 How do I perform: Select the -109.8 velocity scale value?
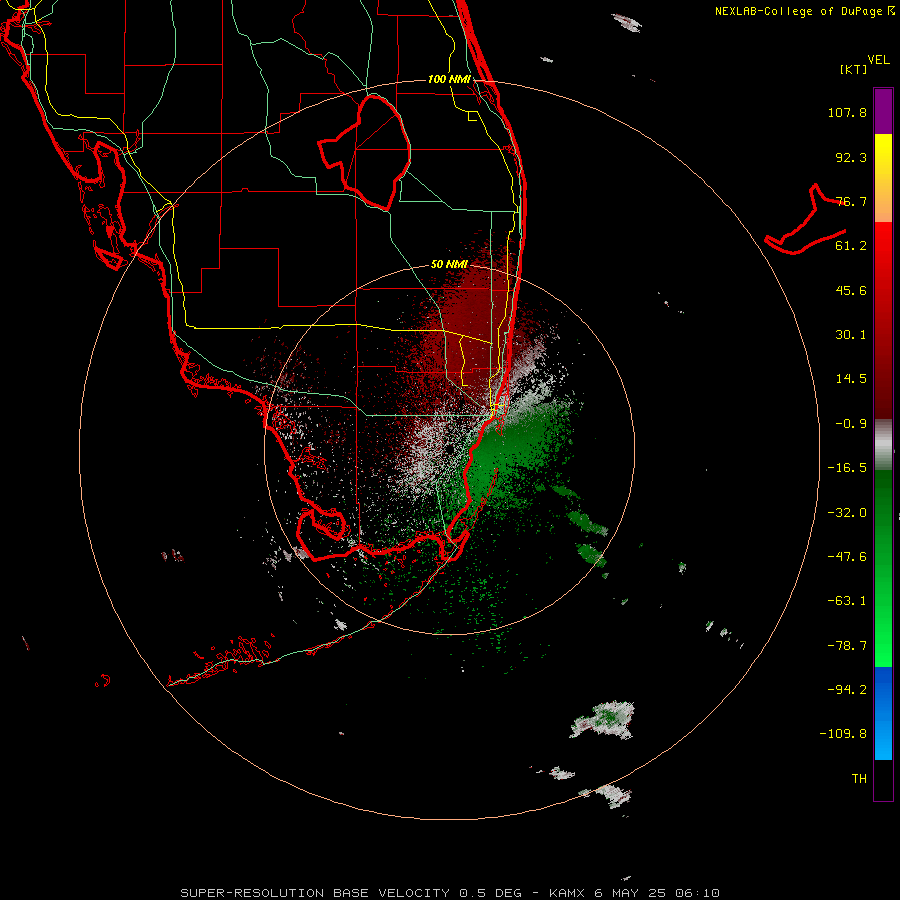point(843,734)
